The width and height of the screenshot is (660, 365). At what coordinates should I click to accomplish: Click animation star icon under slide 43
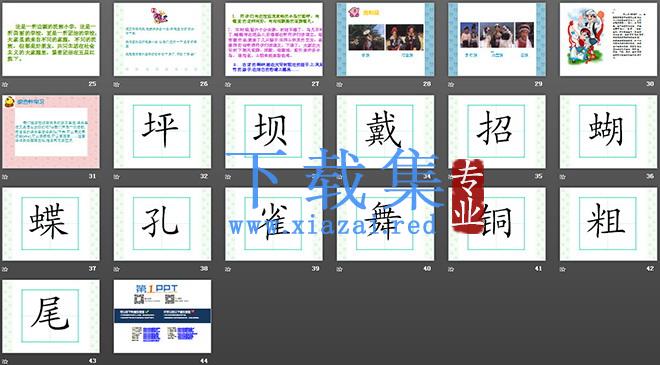[5, 361]
